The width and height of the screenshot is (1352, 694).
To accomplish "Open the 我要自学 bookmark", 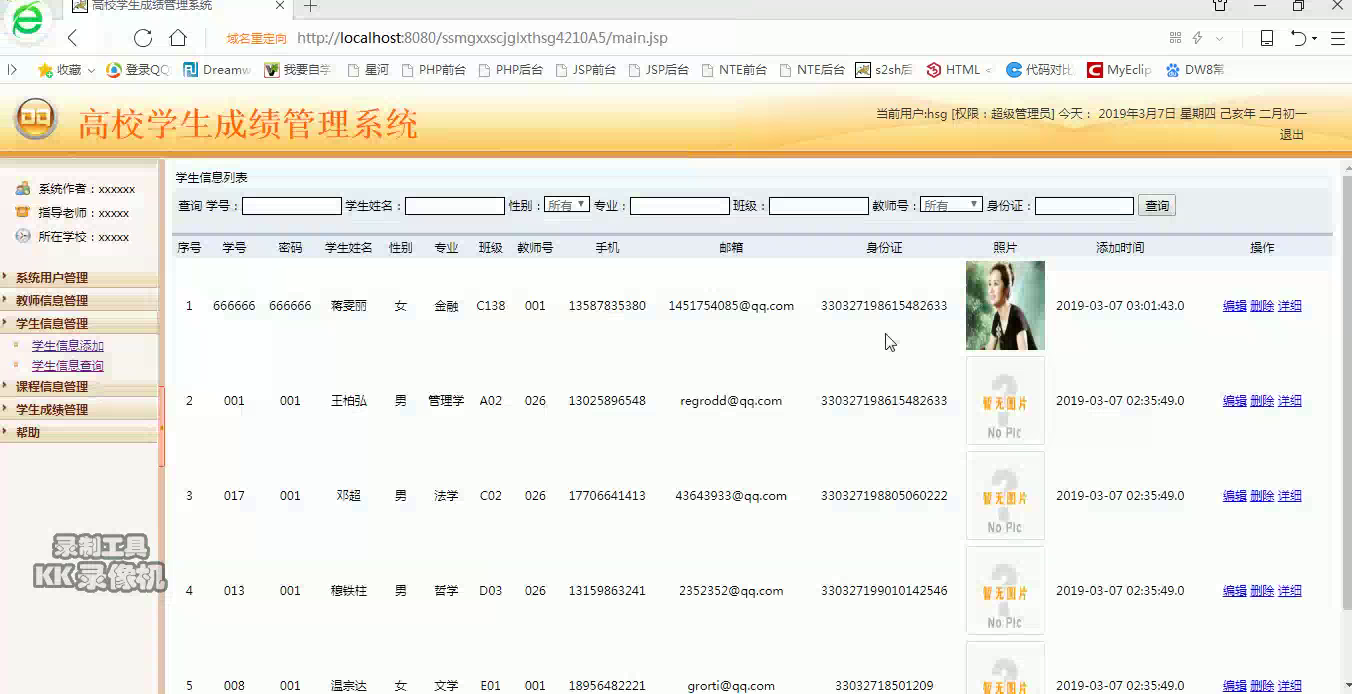I will pyautogui.click(x=297, y=70).
